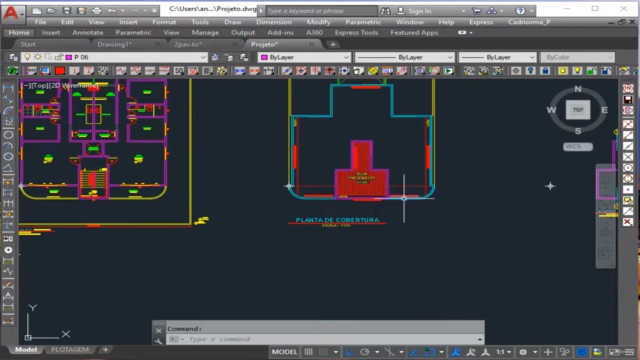Toggle Ortho mode in status bar
This screenshot has height=360, width=640.
[x=350, y=352]
